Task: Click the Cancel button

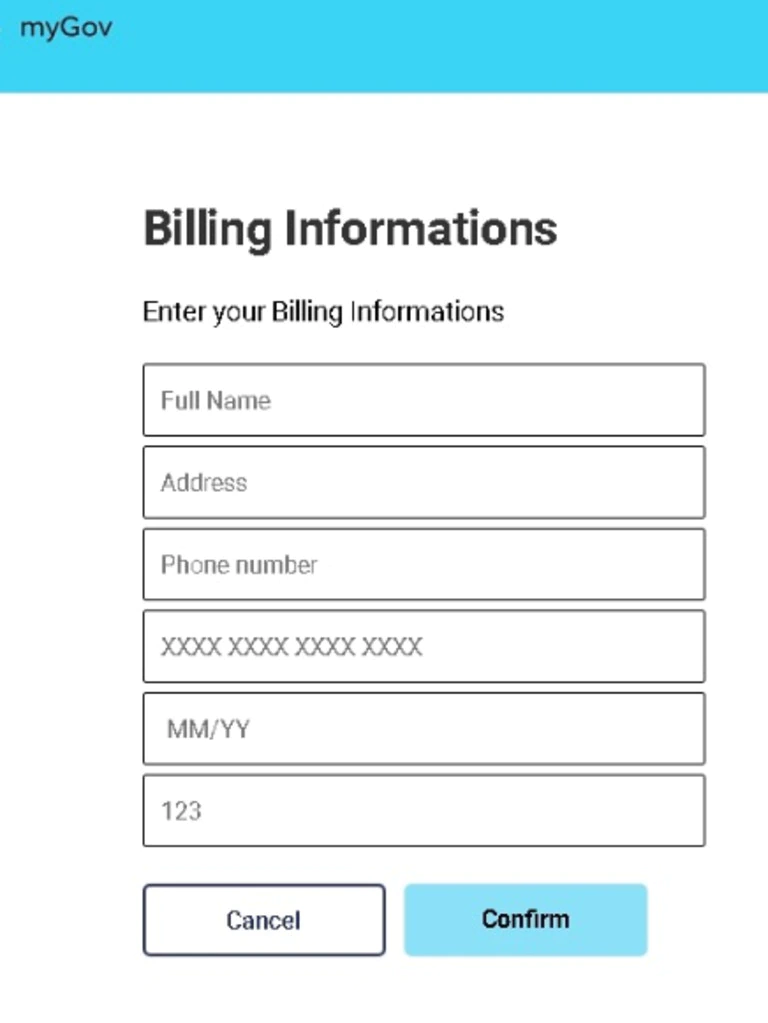Action: pos(264,920)
